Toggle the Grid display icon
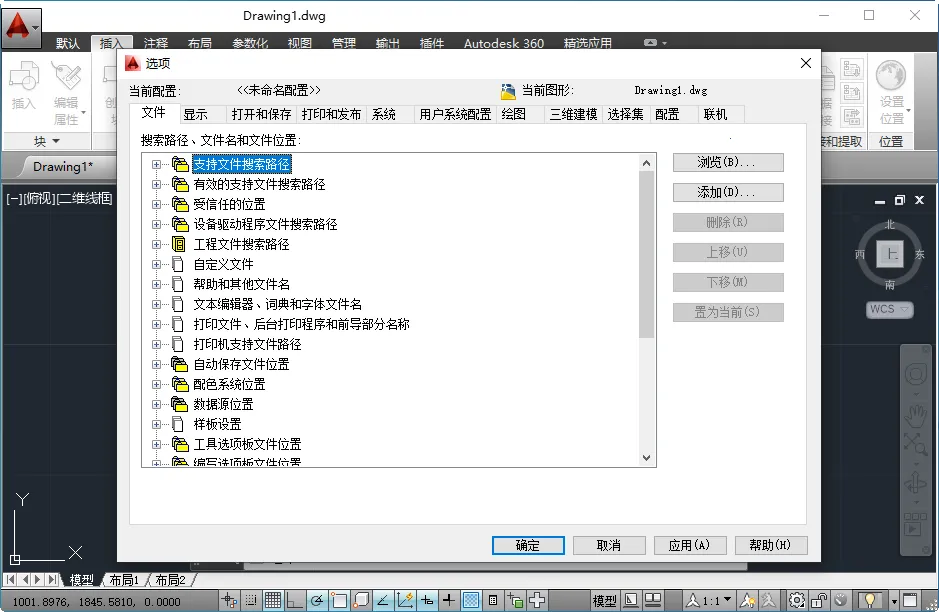Viewport: 939px width, 612px height. tap(272, 600)
